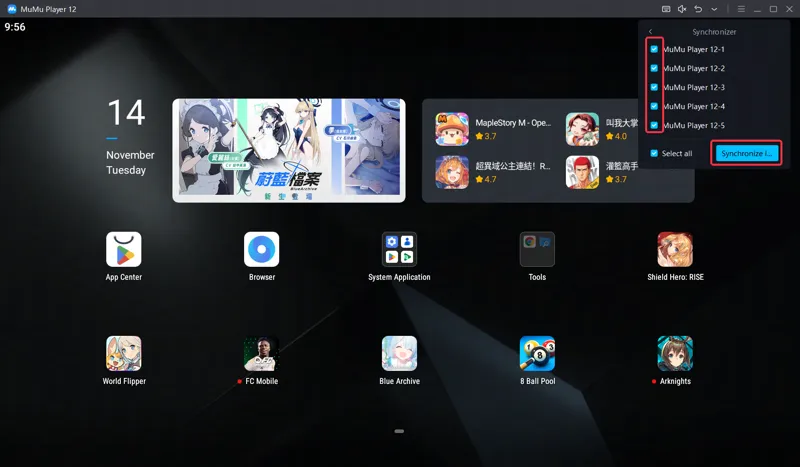
Task: Toggle the mute speaker icon in title bar
Action: coord(682,9)
